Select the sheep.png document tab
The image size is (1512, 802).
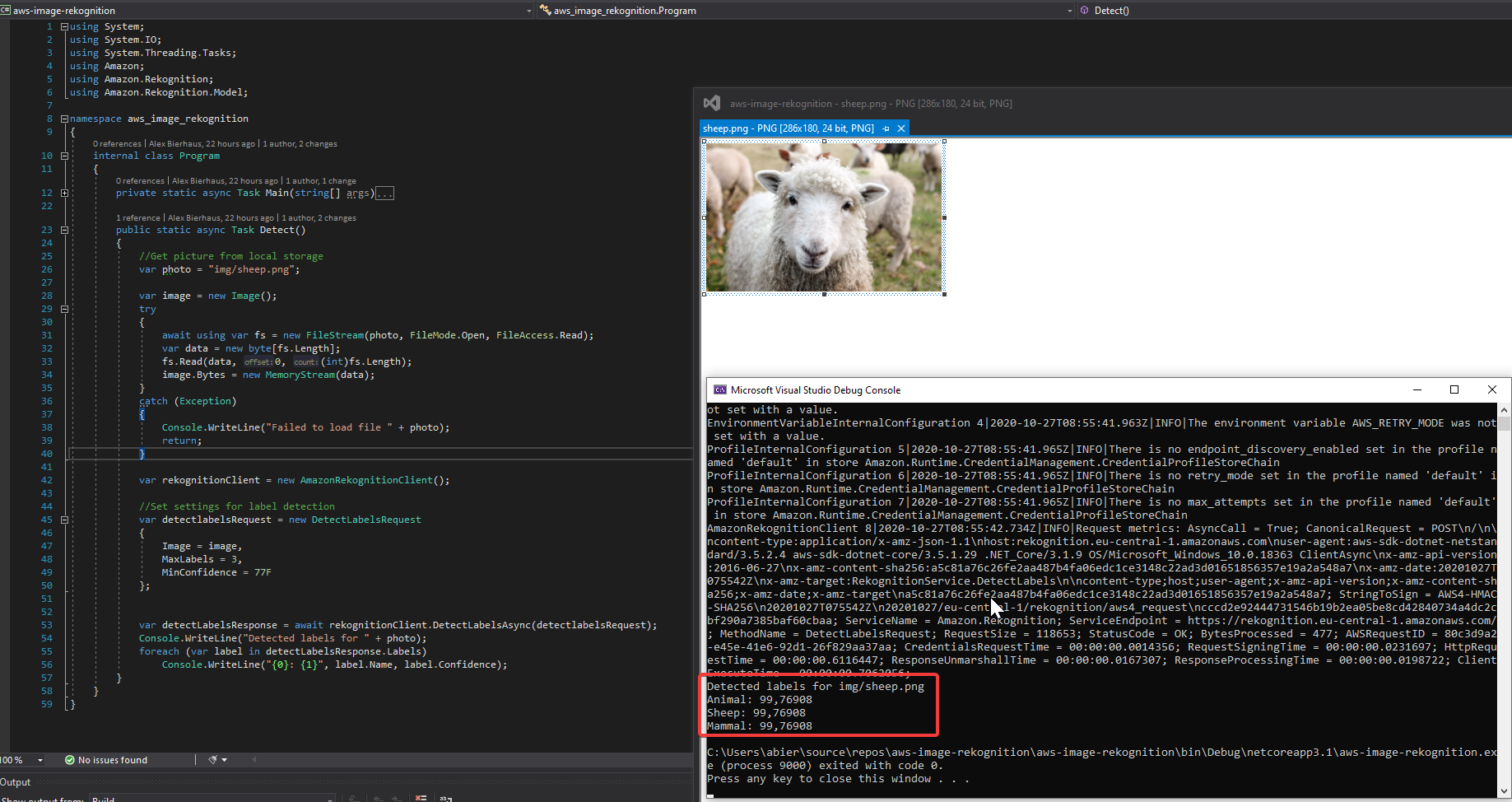[x=782, y=128]
